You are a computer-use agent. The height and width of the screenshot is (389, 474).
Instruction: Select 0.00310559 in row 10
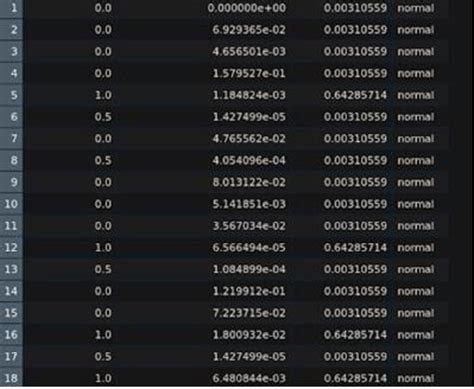pos(355,204)
